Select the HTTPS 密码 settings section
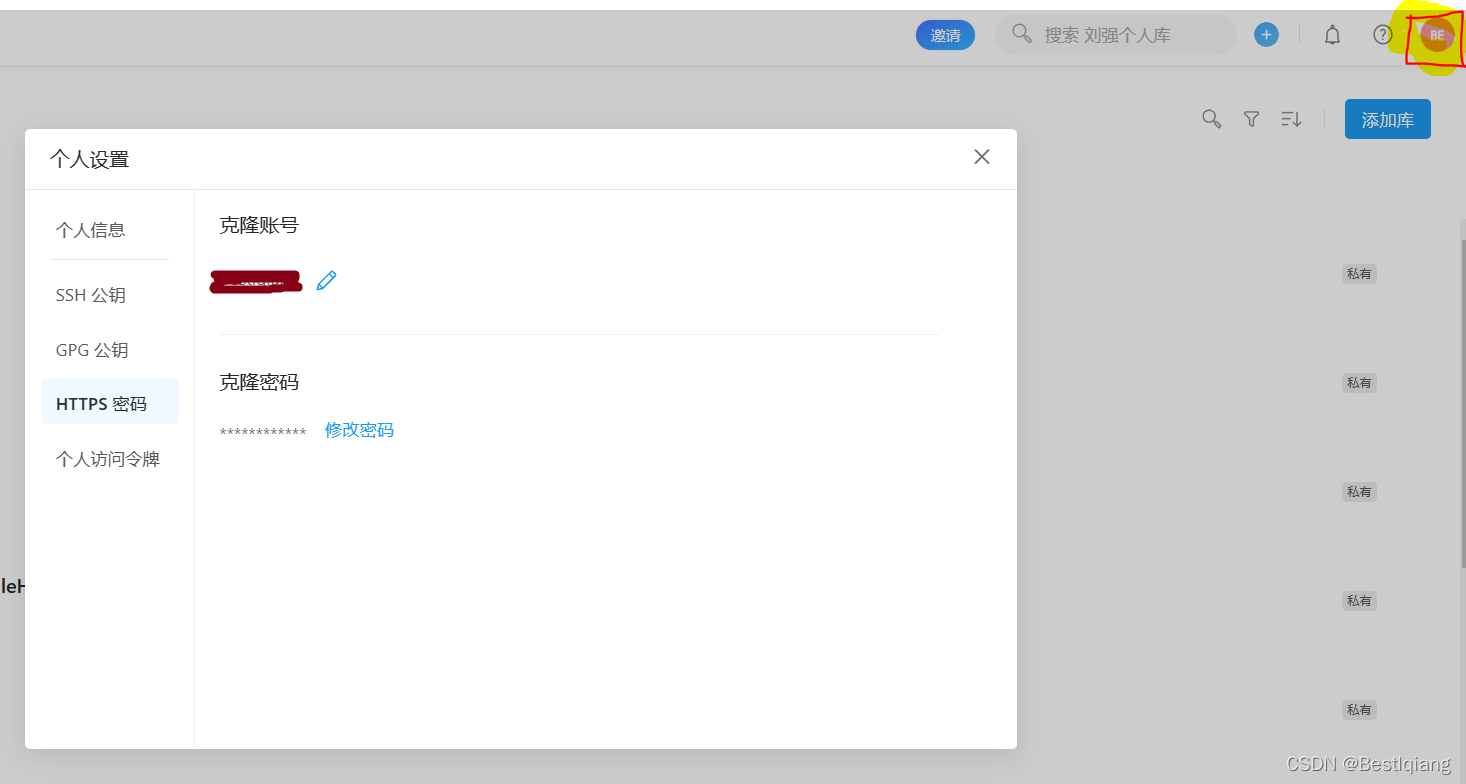The height and width of the screenshot is (784, 1466). 101,402
